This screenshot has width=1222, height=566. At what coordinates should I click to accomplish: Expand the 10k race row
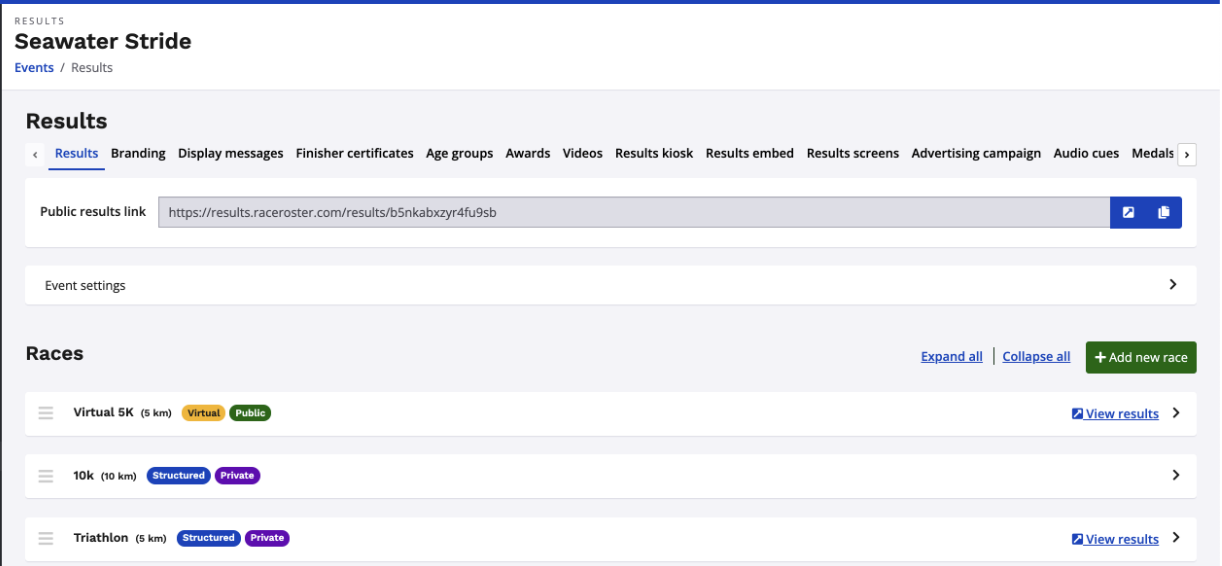(x=1176, y=476)
